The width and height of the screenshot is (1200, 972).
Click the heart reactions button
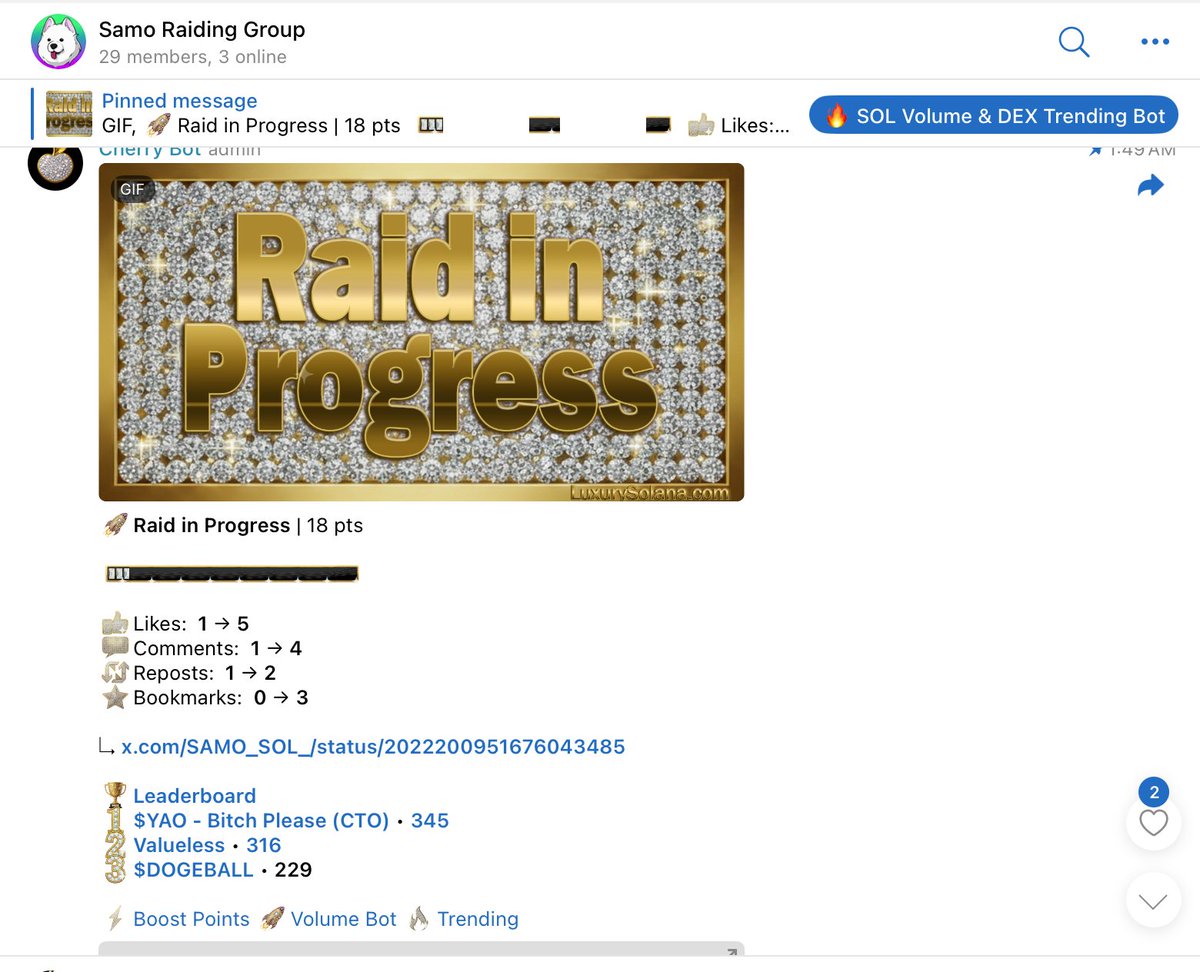1154,823
